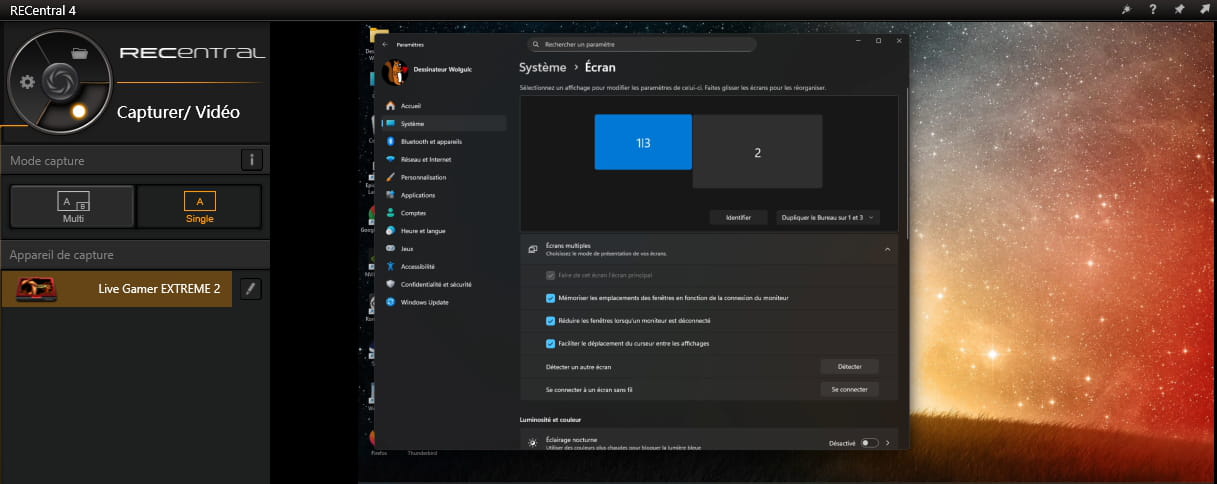Image resolution: width=1217 pixels, height=484 pixels.
Task: Select the orange Capture/Video dot in the dial
Action: (80, 110)
